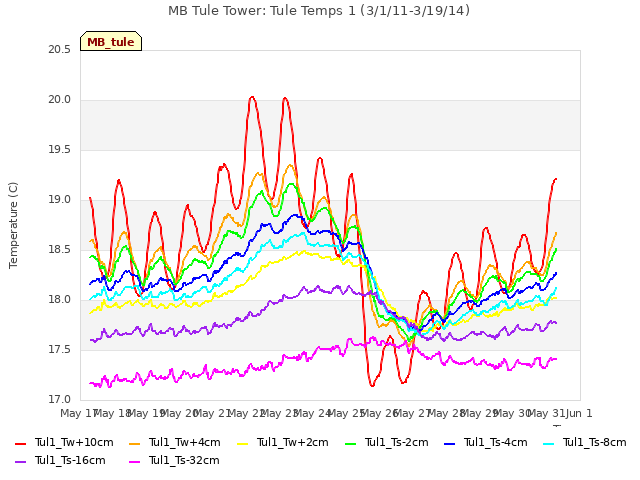Click the cyan Tul1_Ts-8cm legend swatch
640x480 pixels.
pyautogui.click(x=549, y=443)
